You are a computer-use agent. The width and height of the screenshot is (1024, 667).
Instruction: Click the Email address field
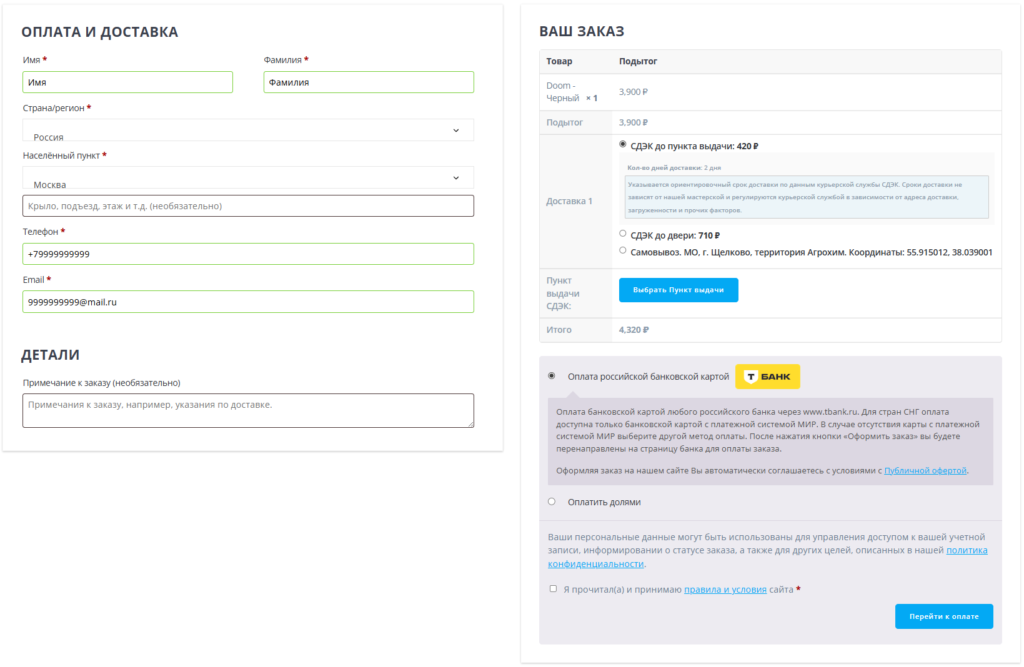coord(248,302)
